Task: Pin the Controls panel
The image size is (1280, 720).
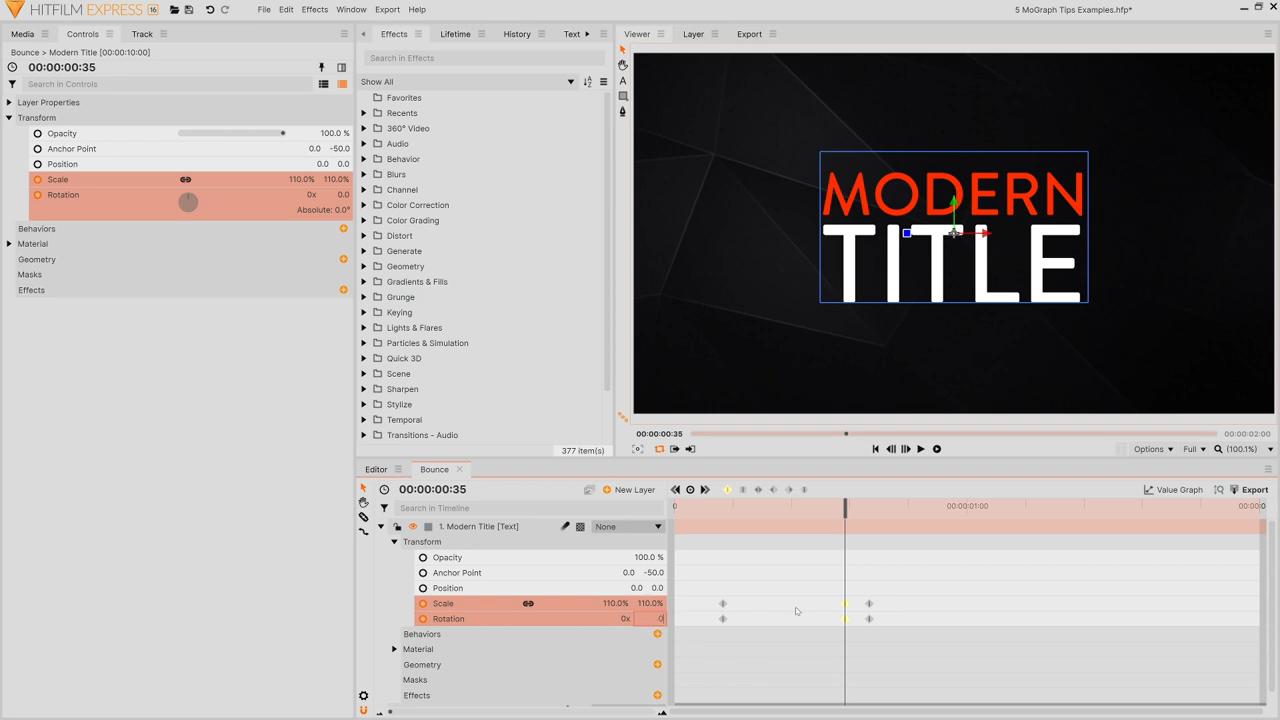Action: click(x=322, y=68)
